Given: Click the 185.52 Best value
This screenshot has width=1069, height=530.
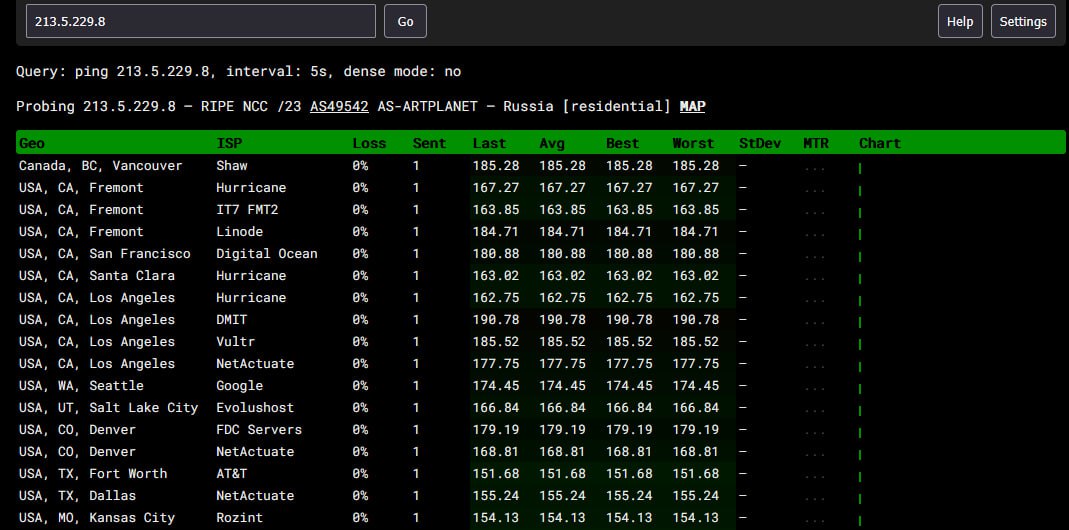Looking at the screenshot, I should [x=629, y=342].
